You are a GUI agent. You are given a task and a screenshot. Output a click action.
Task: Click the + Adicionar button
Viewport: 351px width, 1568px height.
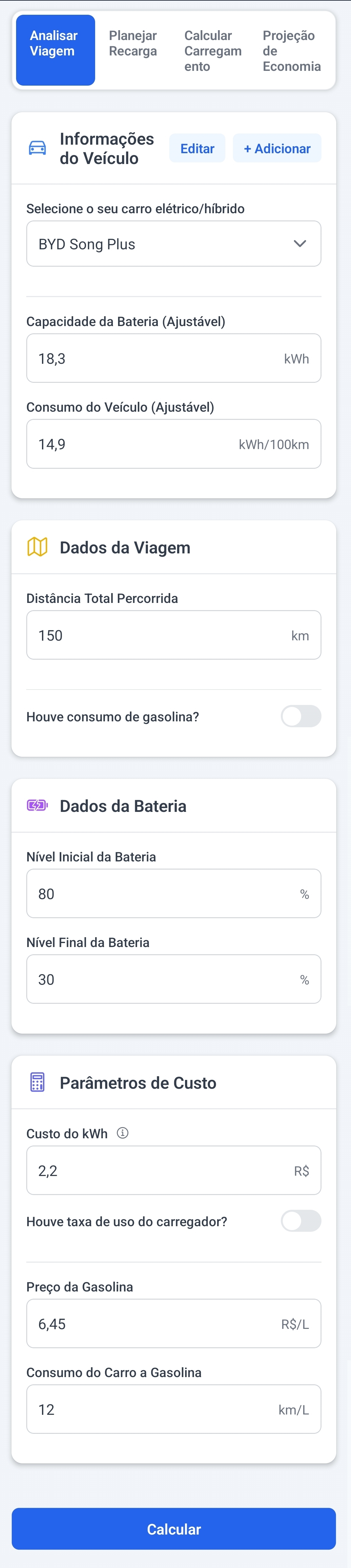pyautogui.click(x=277, y=148)
